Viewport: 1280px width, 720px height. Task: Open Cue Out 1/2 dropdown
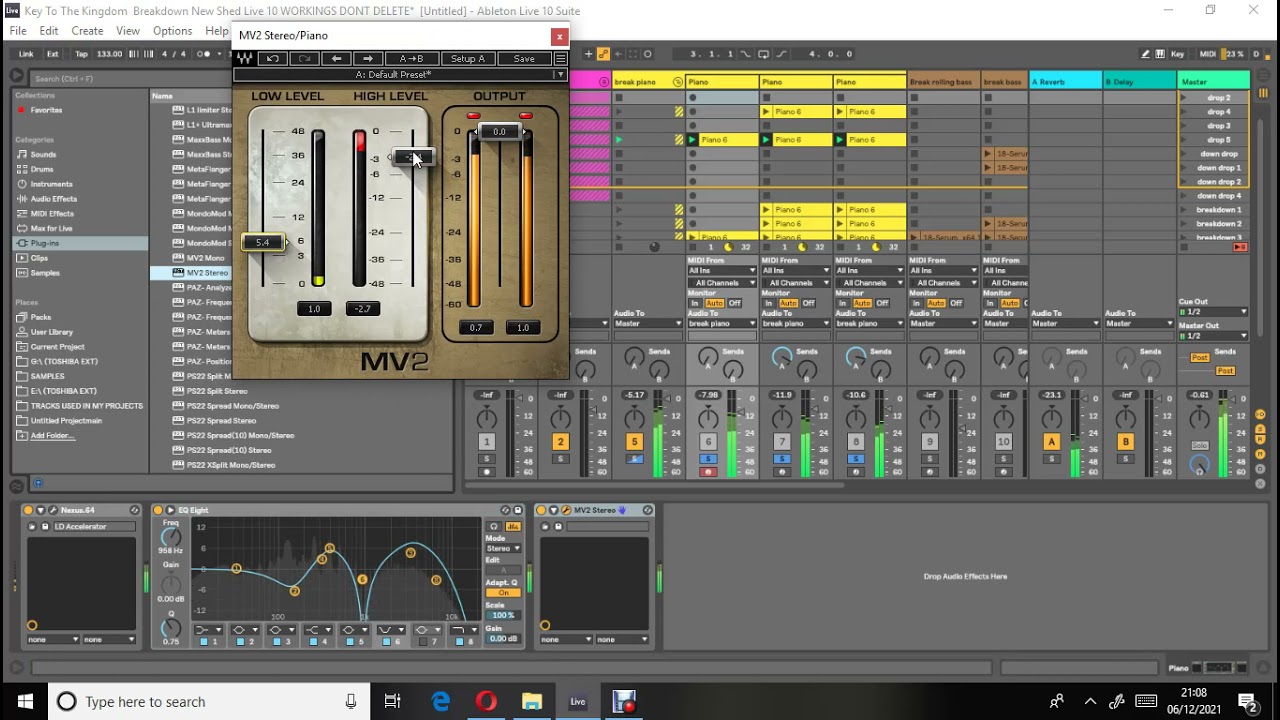[1214, 312]
